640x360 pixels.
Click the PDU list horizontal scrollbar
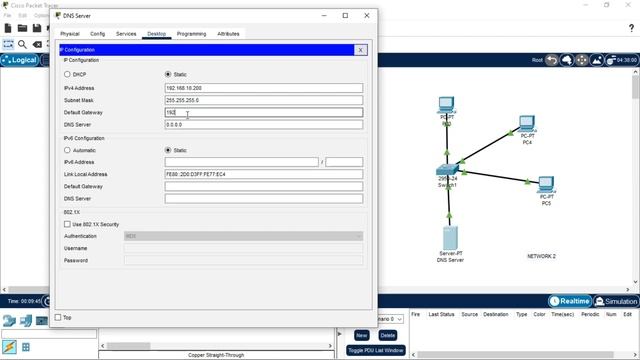tap(515, 355)
